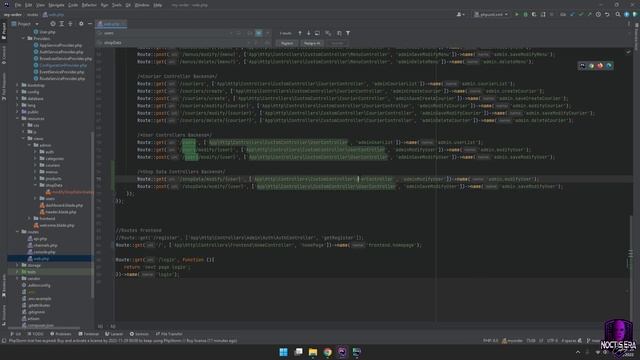Open Project panel gear options

(x=81, y=24)
